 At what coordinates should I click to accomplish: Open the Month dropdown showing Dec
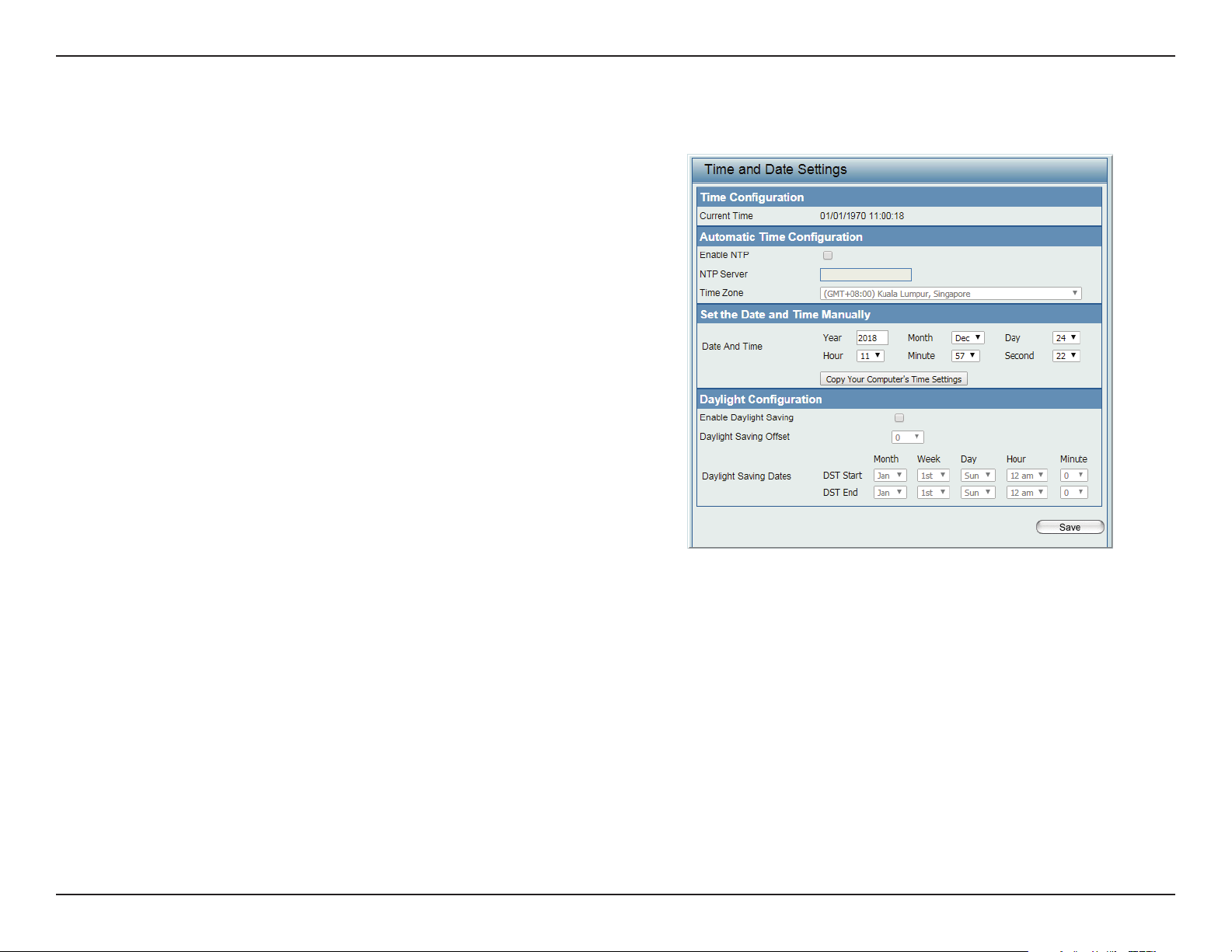click(968, 338)
